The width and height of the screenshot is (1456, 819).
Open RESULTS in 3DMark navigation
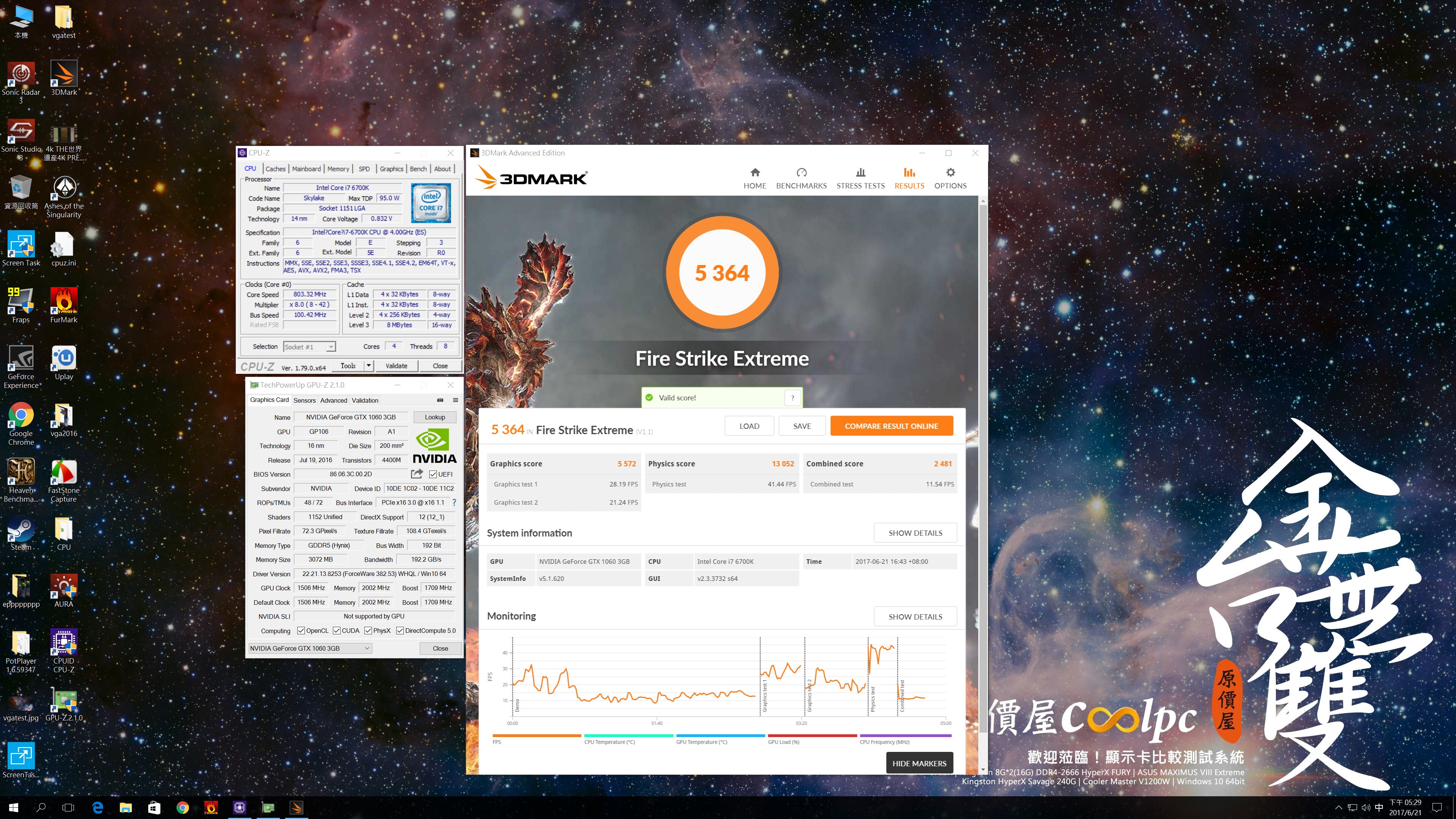coord(909,179)
